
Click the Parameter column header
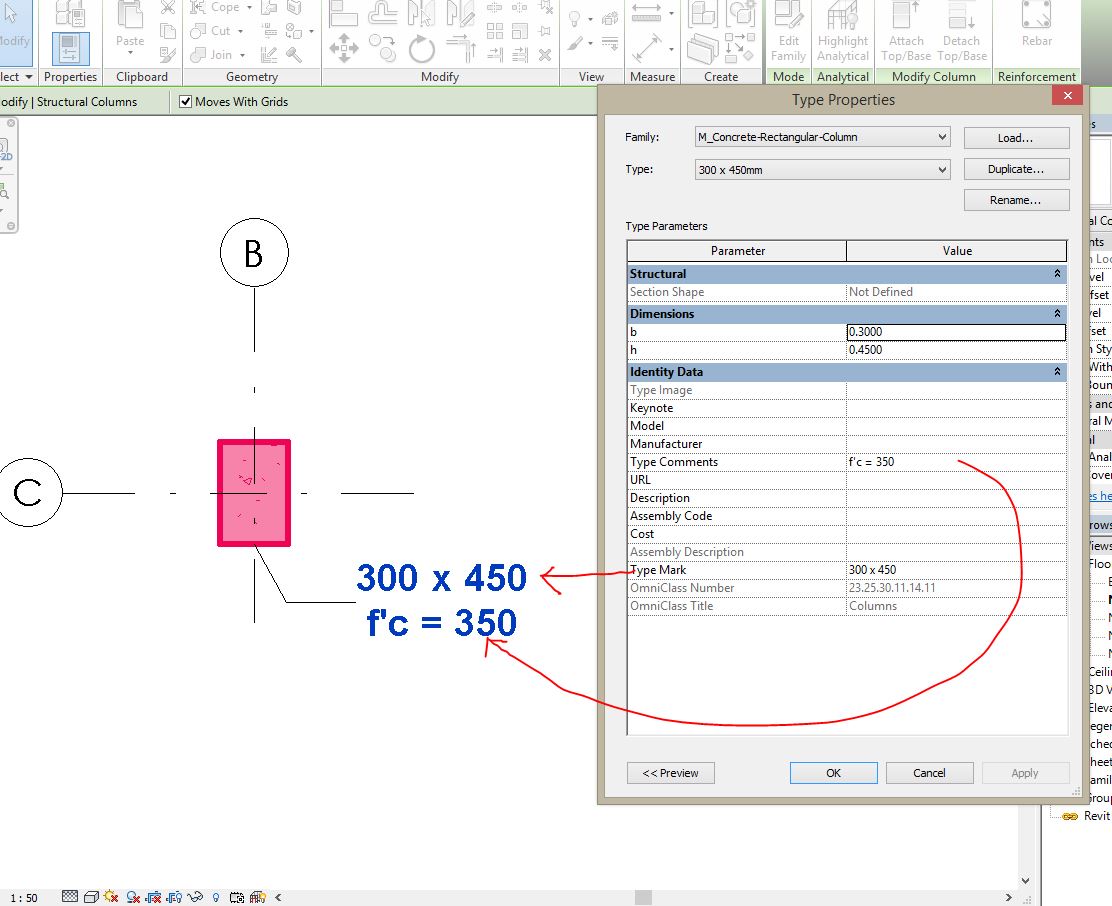tap(737, 251)
